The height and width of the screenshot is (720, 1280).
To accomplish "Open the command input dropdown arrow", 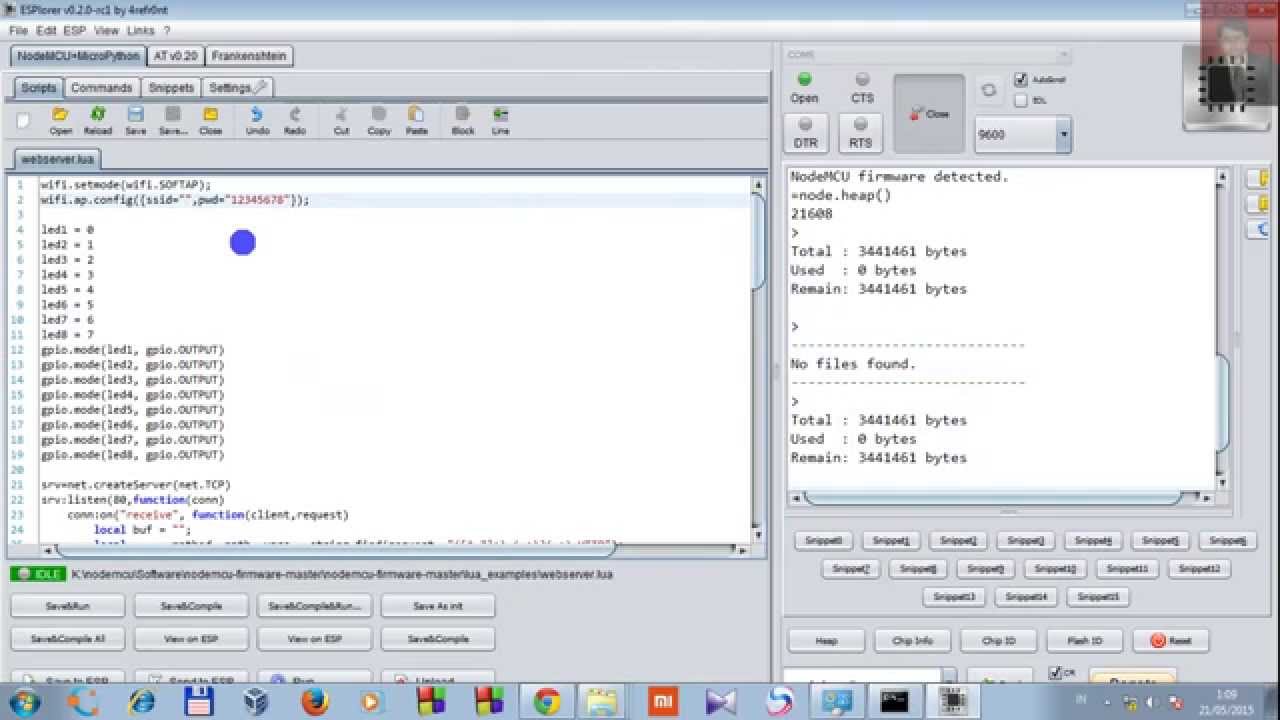I will coord(949,677).
